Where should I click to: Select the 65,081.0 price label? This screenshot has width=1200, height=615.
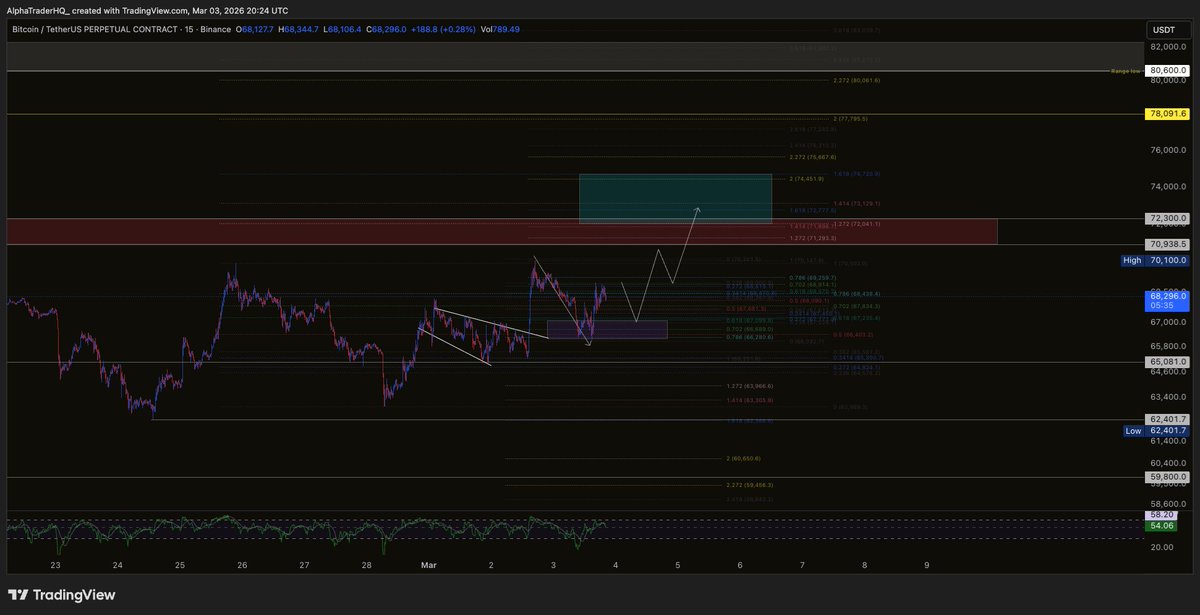1168,361
